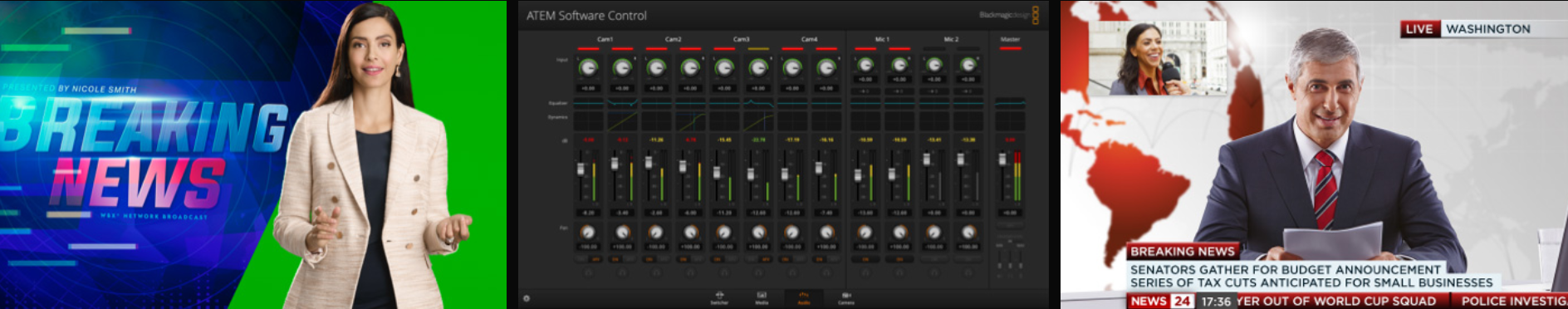This screenshot has width=1568, height=309.
Task: Click the headphone solo icon under Mic 1 left channel
Action: pyautogui.click(x=865, y=272)
